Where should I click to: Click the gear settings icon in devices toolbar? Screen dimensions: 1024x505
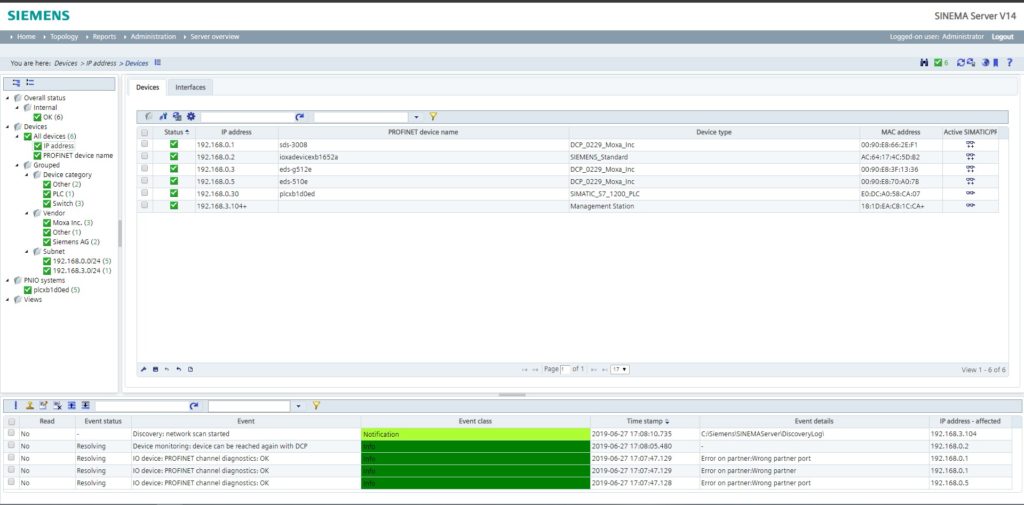point(191,117)
